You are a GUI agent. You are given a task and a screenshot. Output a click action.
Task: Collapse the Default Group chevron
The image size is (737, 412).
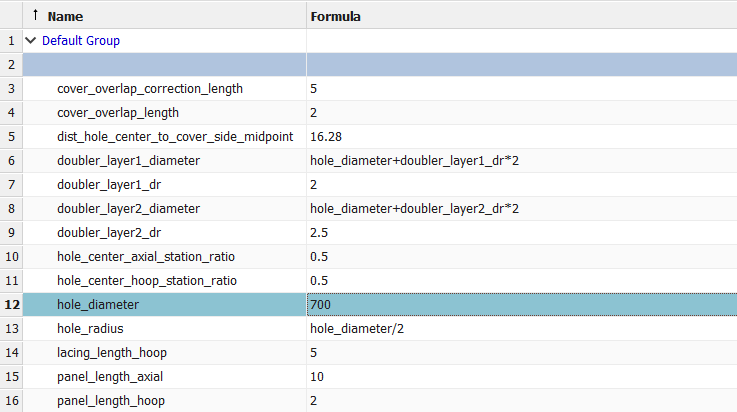tap(31, 41)
